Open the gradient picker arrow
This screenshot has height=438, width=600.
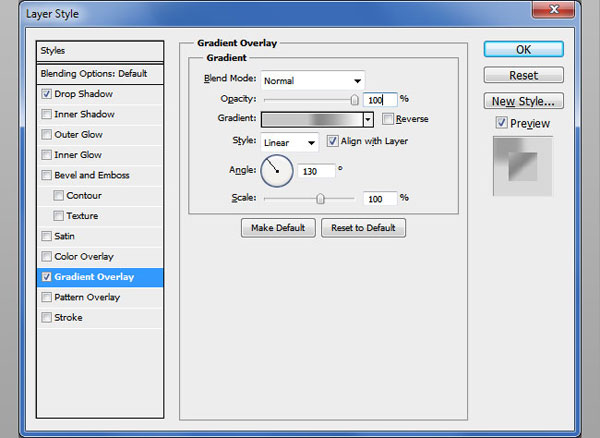368,120
